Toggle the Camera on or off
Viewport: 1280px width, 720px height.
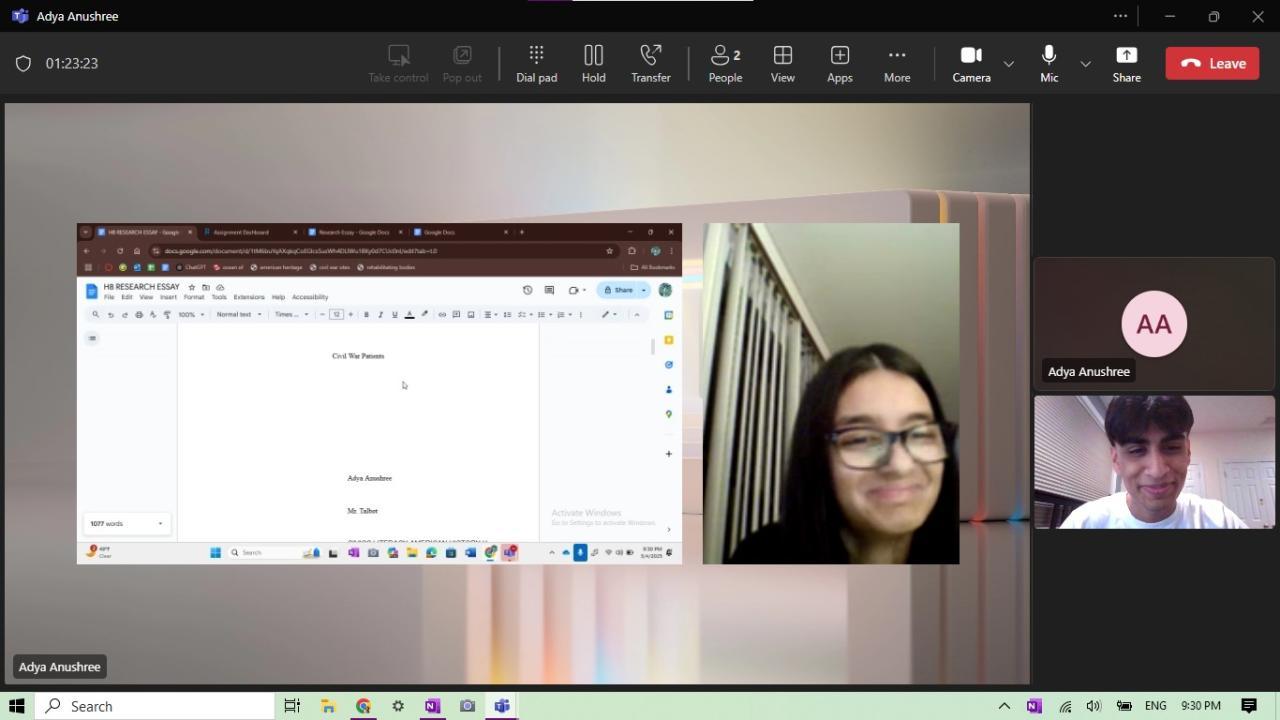[x=970, y=63]
